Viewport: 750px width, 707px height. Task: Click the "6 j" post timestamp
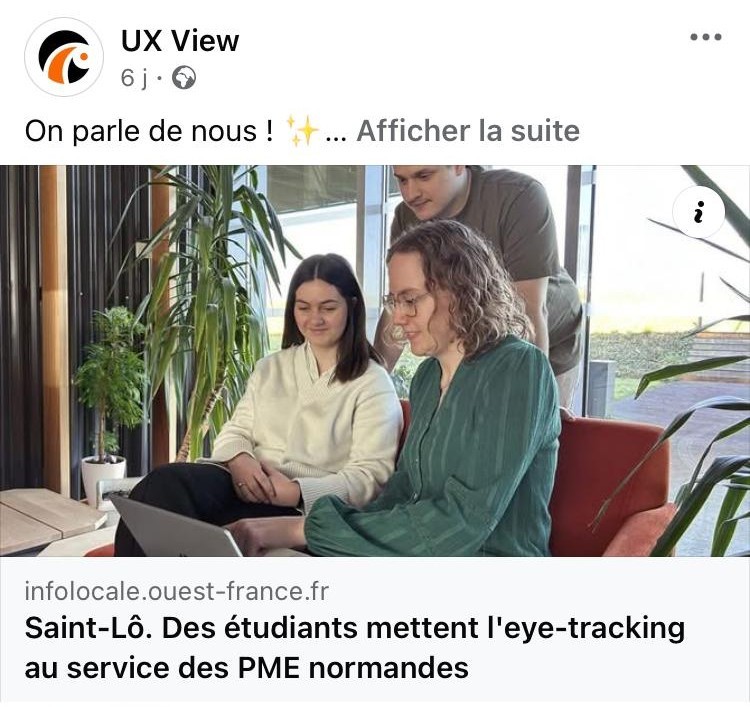pyautogui.click(x=134, y=78)
